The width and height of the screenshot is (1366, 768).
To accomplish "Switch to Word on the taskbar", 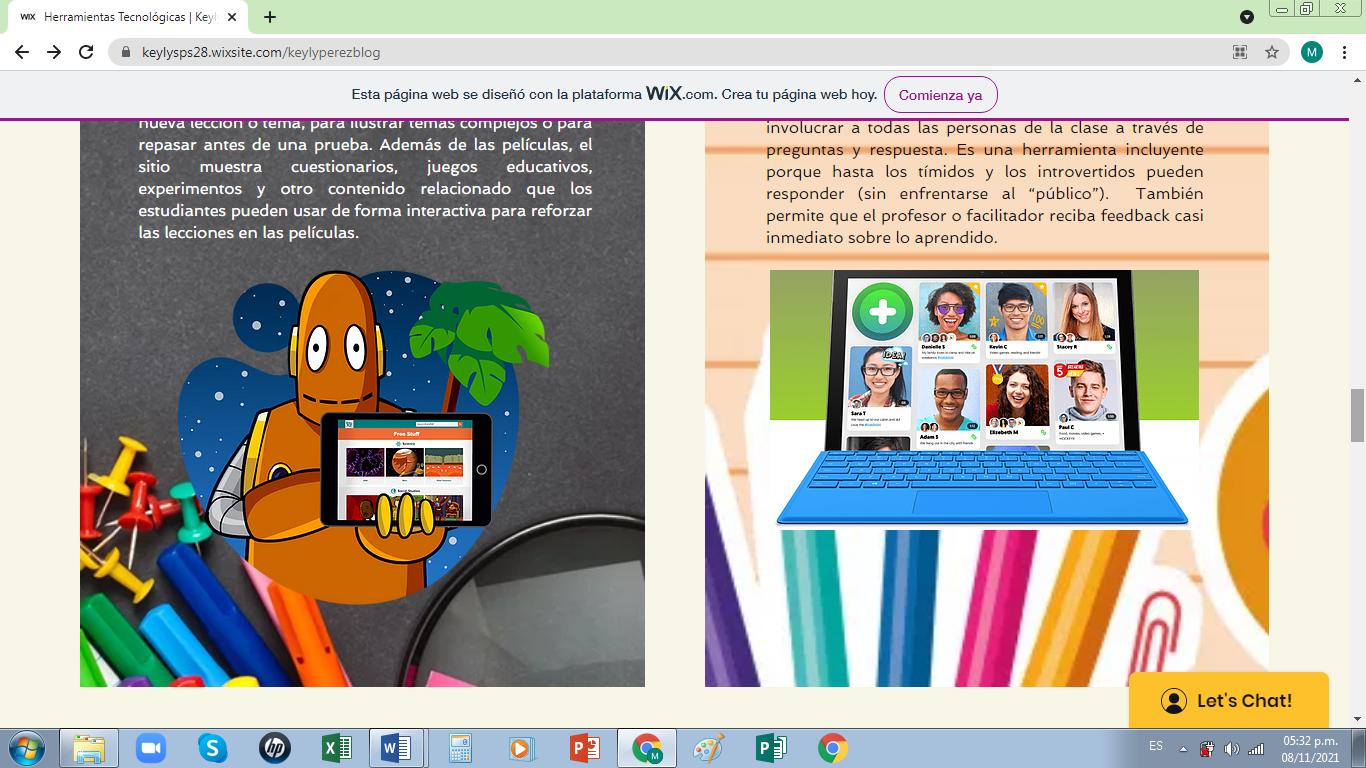I will (x=398, y=748).
